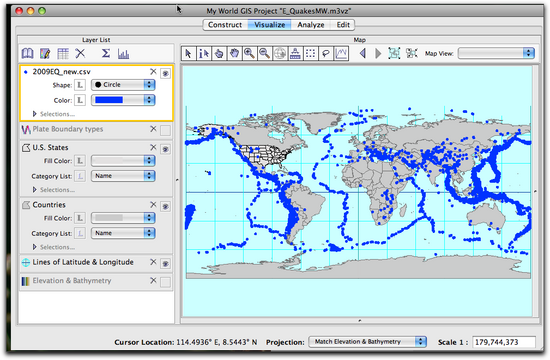Select the 2009EQ_new.csv layer name

point(61,72)
